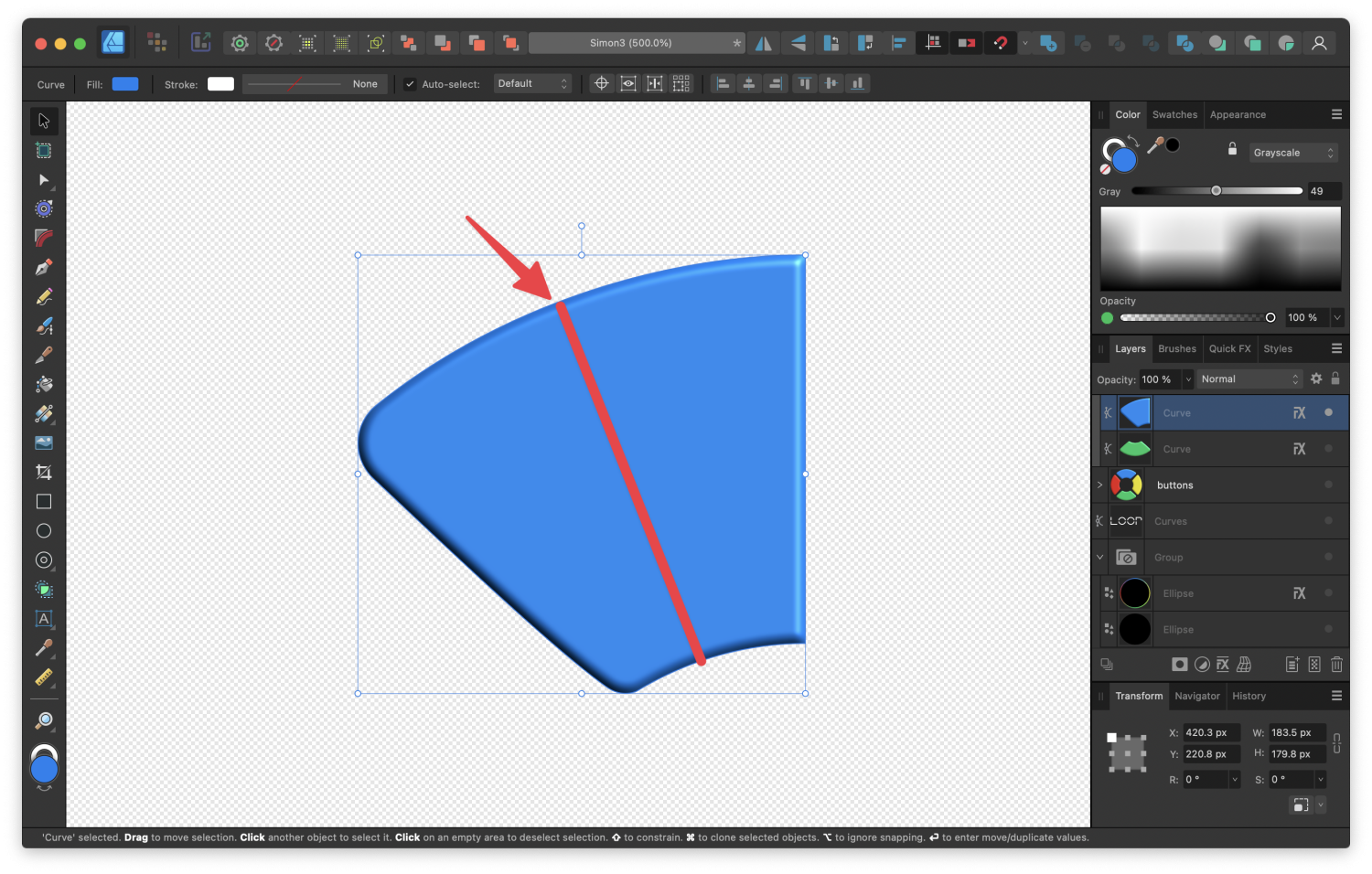The image size is (1372, 874).
Task: Select the Rectangle shape tool
Action: pos(43,501)
